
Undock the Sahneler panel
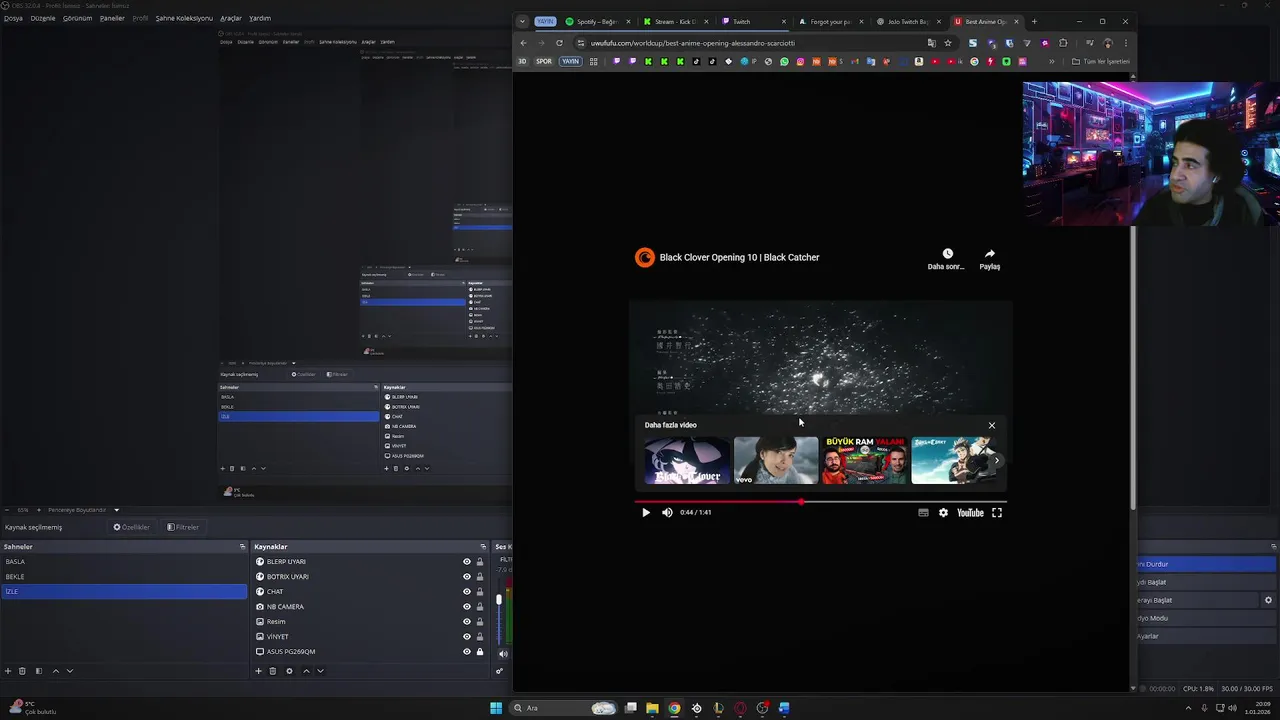(x=242, y=547)
